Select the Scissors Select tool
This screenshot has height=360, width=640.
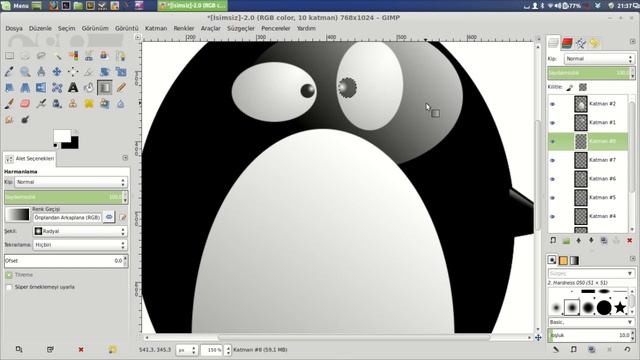coord(89,56)
